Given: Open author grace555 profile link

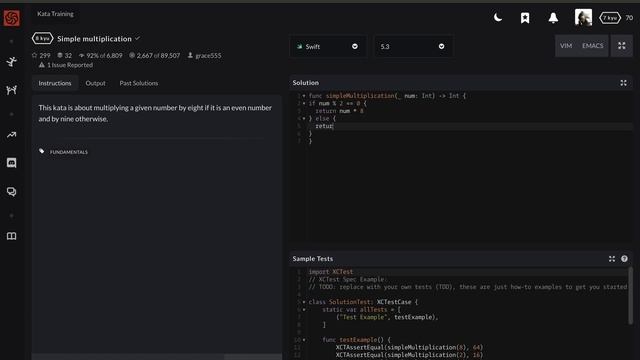Looking at the screenshot, I should 204,56.
